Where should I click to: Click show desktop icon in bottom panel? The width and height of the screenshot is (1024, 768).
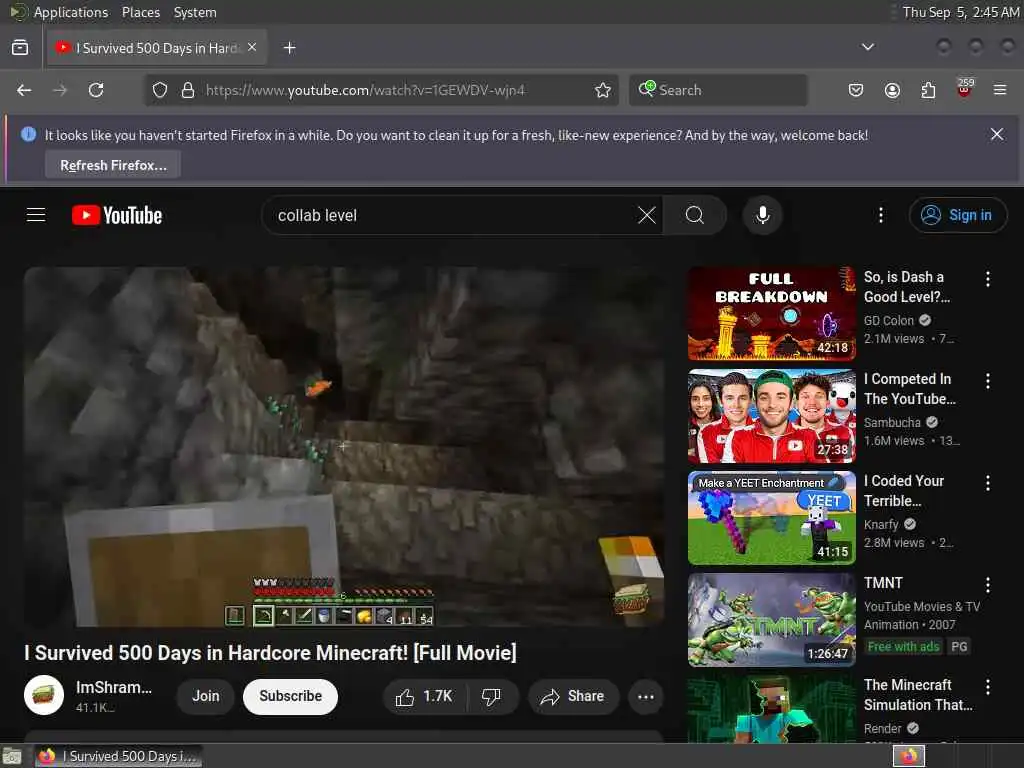(x=12, y=757)
